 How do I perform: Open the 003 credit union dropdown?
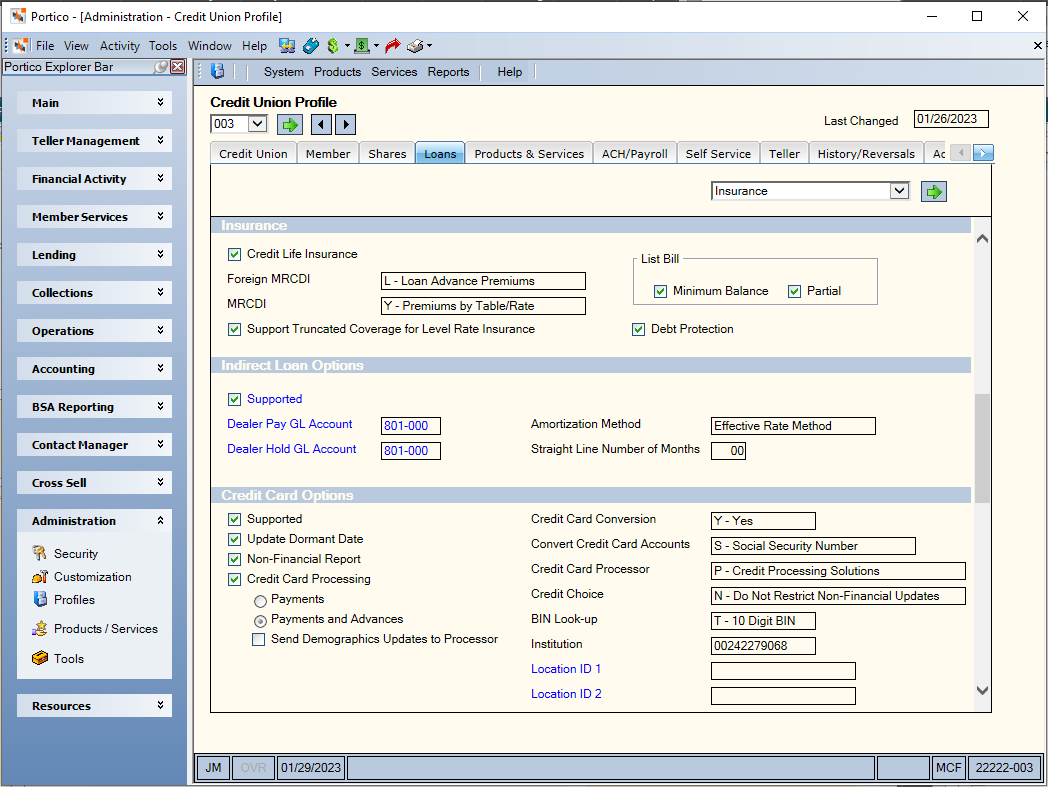(257, 124)
